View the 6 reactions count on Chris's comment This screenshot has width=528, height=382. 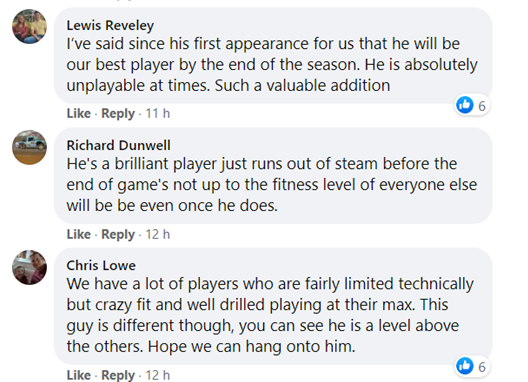[x=482, y=367]
